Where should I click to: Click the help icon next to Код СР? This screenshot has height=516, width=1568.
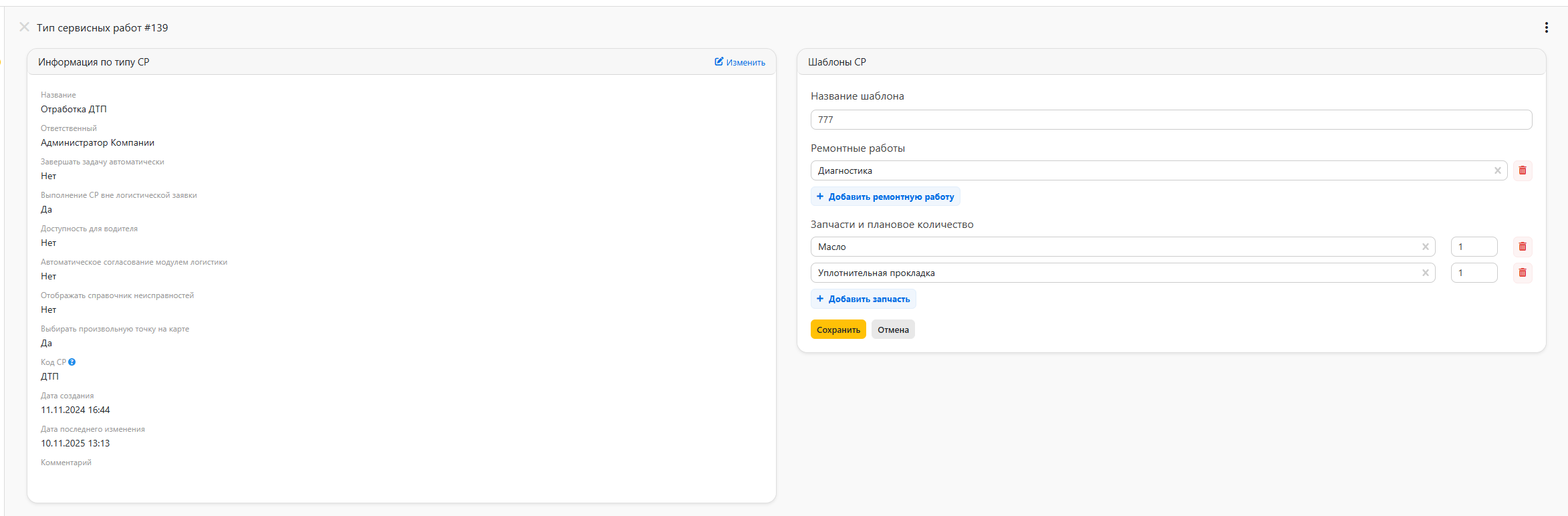coord(72,362)
